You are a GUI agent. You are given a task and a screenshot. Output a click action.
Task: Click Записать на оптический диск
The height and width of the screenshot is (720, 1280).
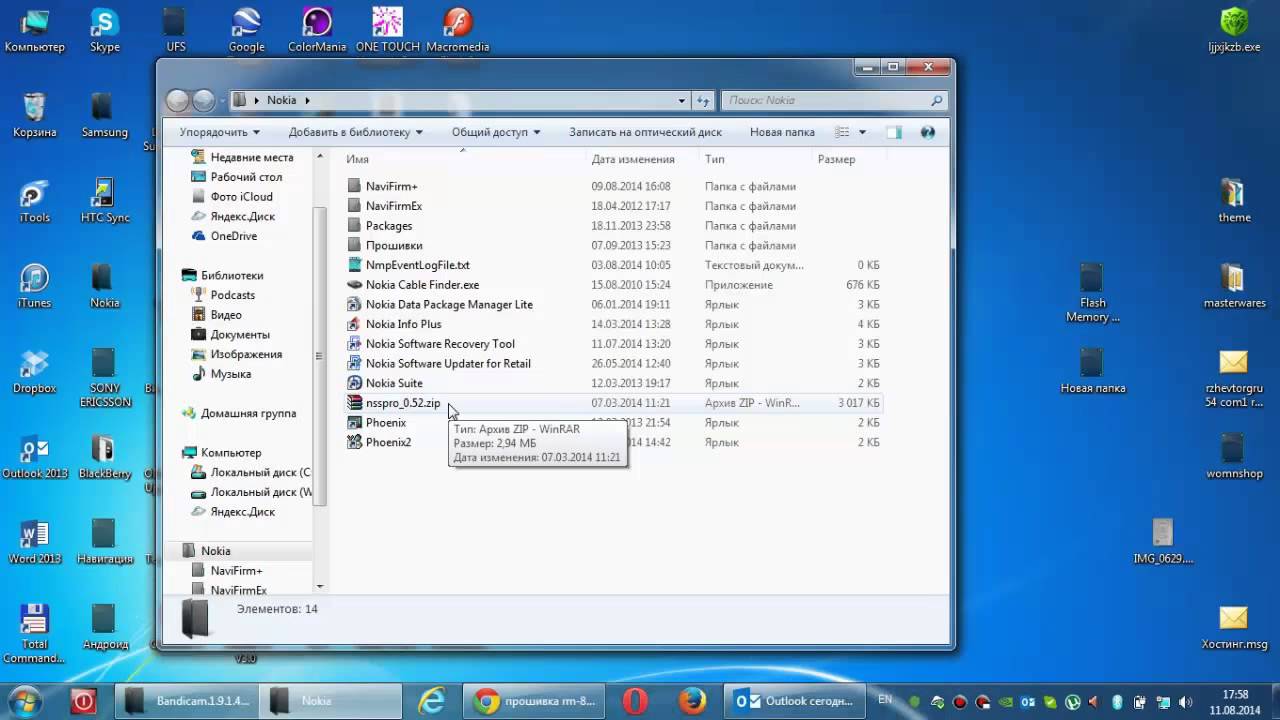point(645,132)
